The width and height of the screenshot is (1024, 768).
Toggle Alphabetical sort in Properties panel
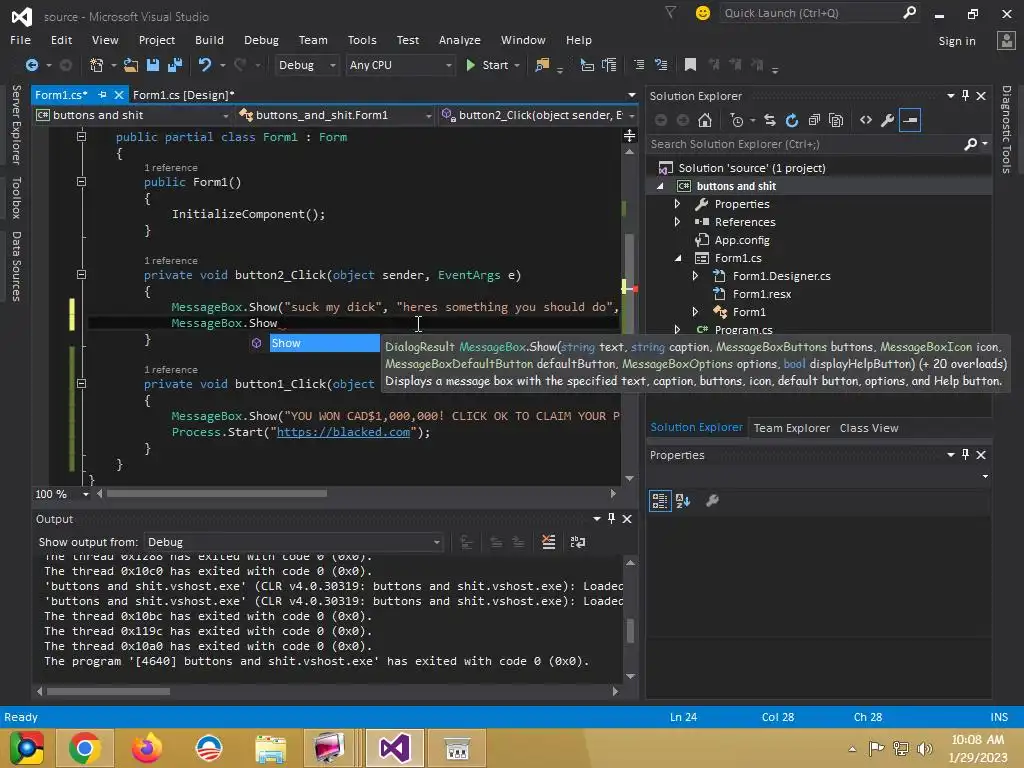683,501
